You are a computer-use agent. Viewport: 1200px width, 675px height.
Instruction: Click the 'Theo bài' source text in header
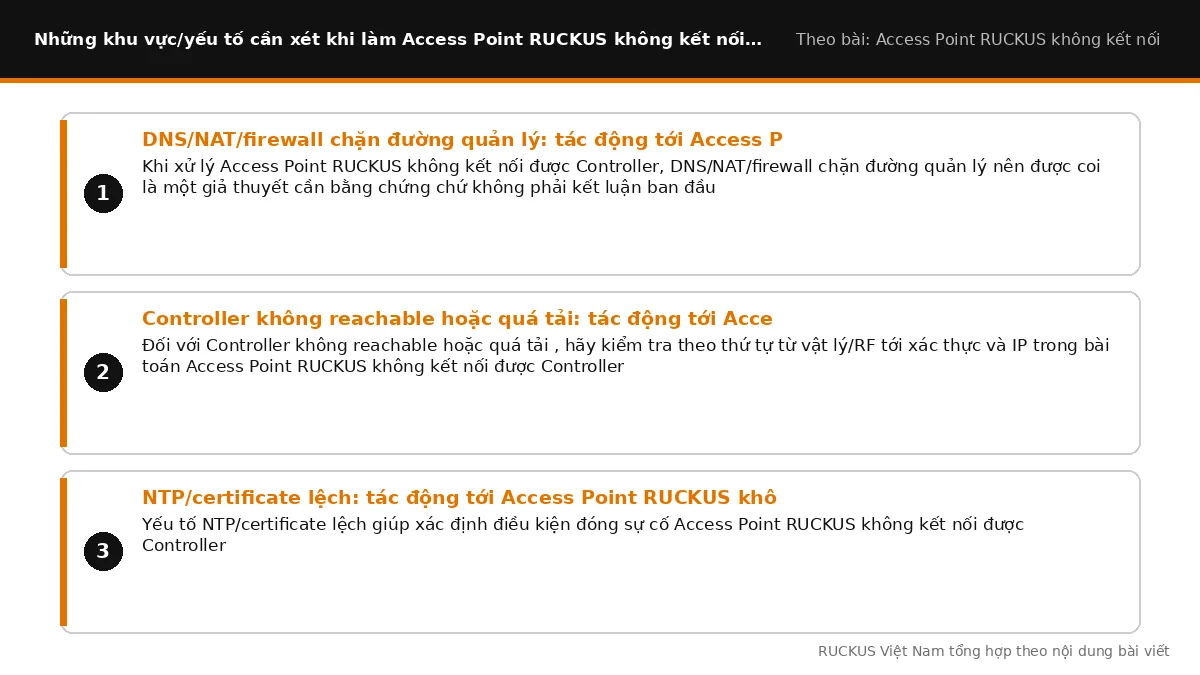[x=978, y=40]
